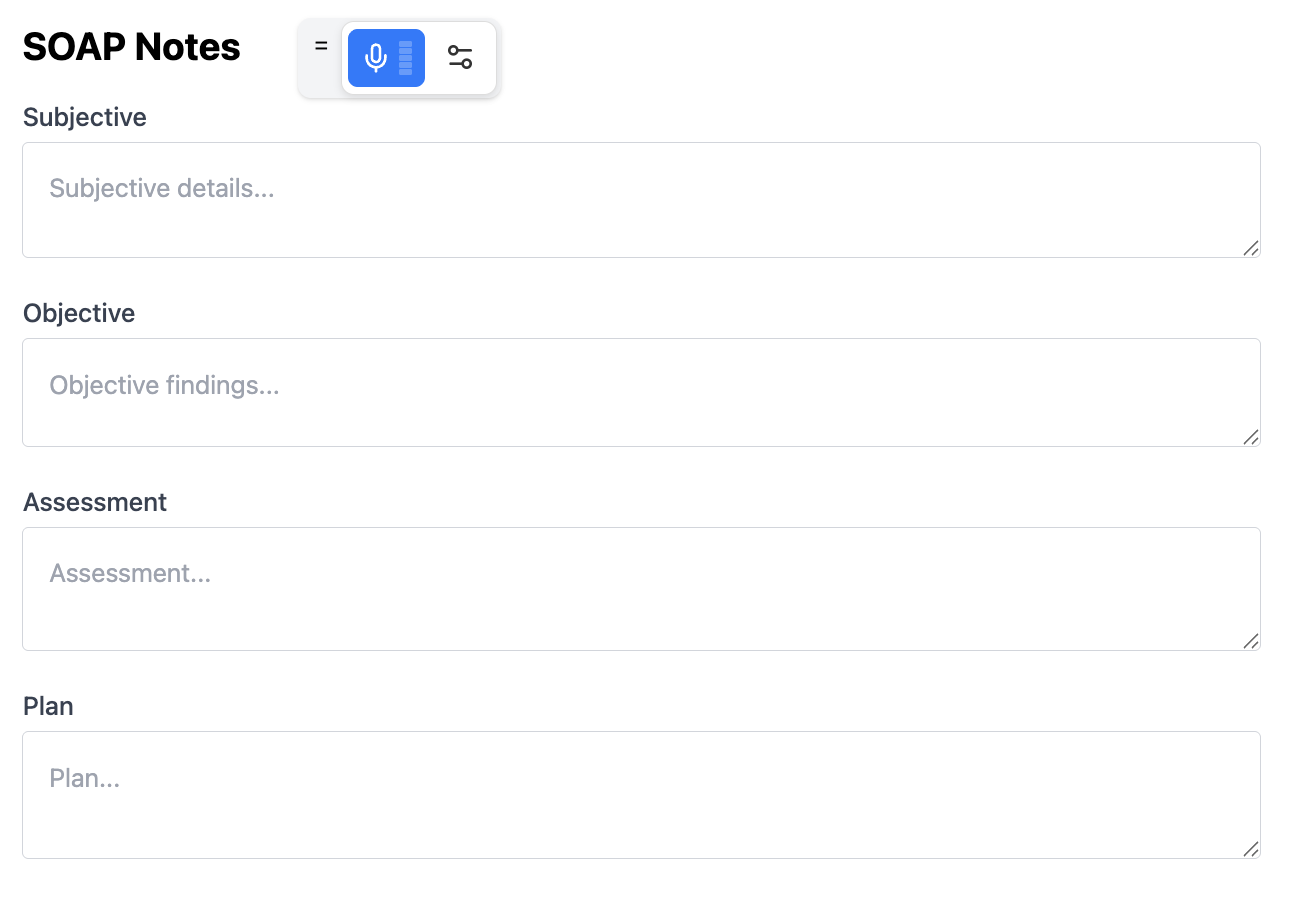Focus the Objective findings text area
This screenshot has width=1290, height=902.
click(x=641, y=392)
